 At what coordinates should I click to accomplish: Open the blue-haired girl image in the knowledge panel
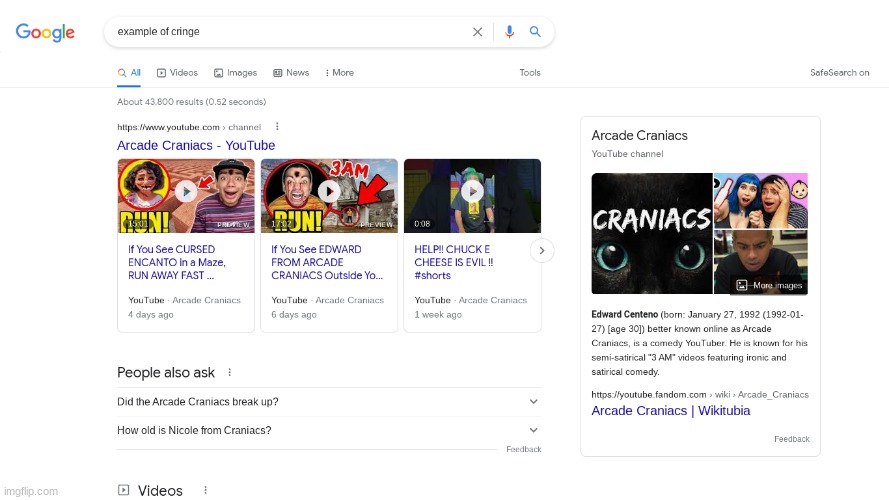click(x=761, y=201)
